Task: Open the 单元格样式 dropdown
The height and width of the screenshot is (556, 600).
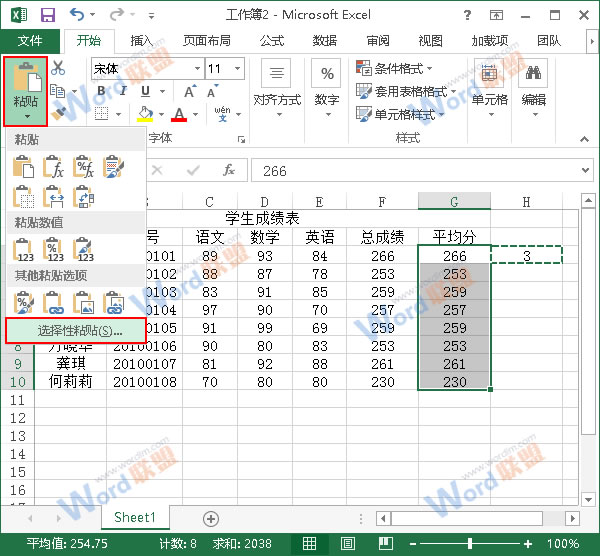Action: point(400,114)
